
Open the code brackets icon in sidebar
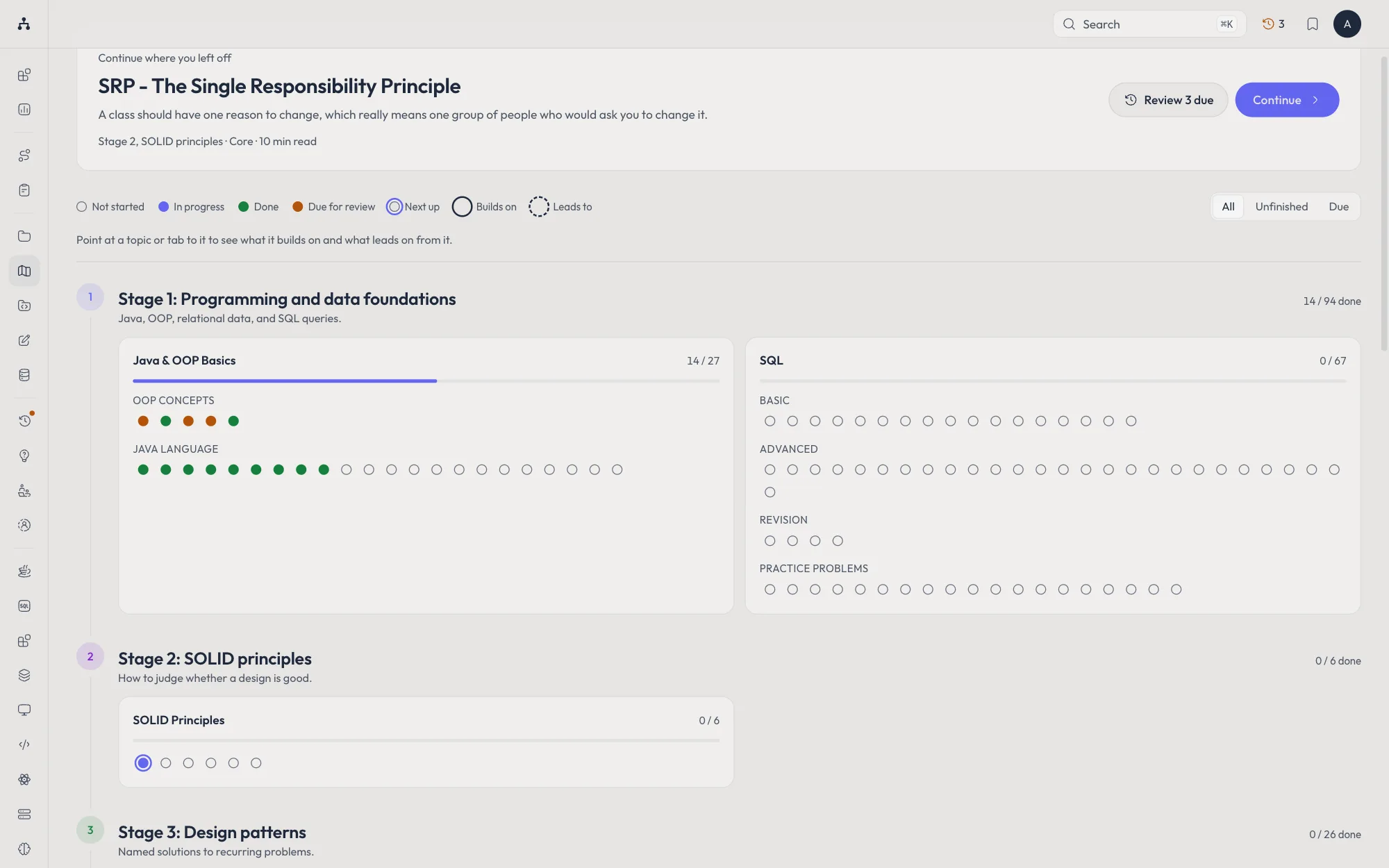tap(24, 744)
